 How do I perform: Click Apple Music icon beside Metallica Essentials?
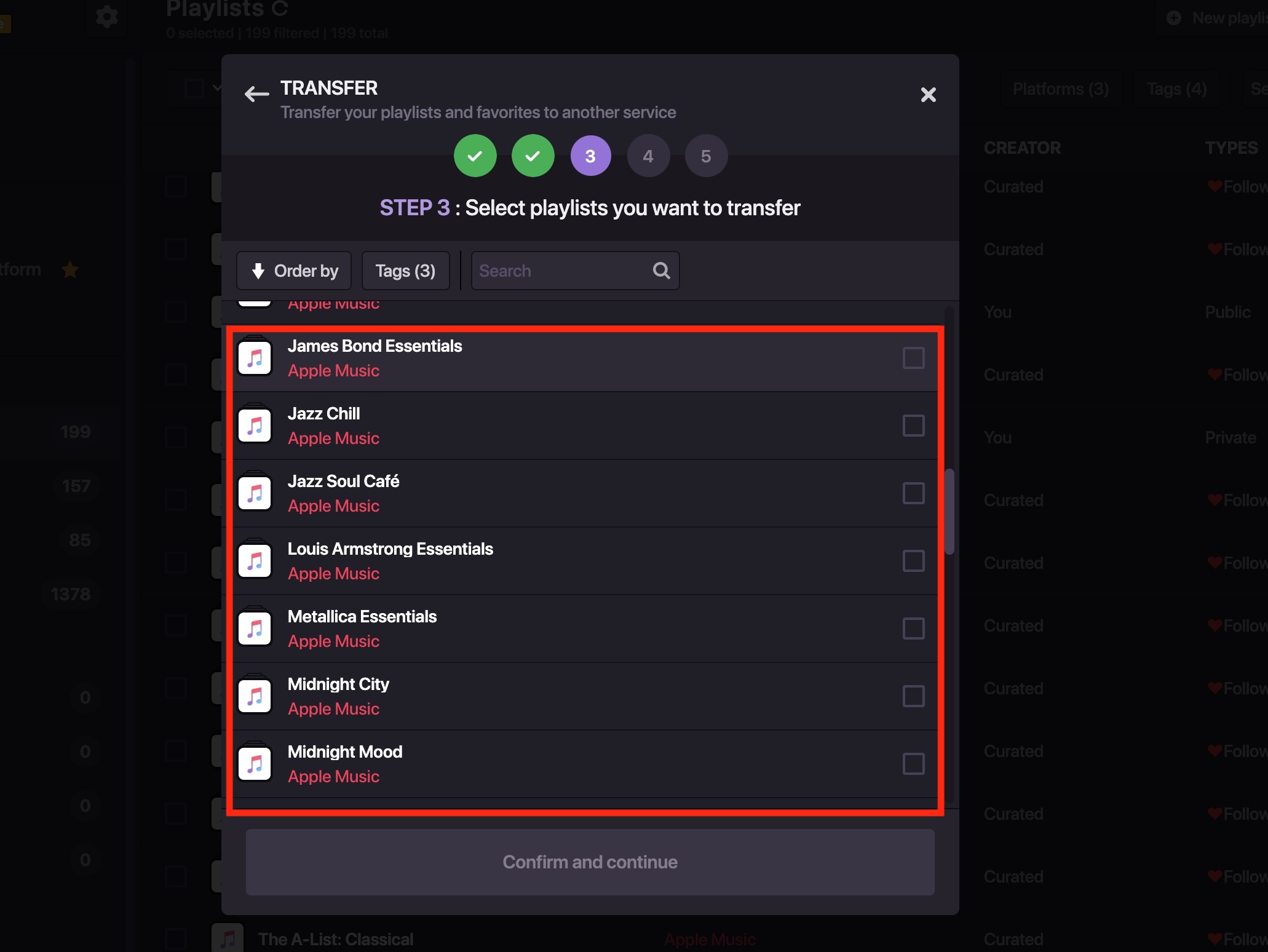(x=255, y=628)
